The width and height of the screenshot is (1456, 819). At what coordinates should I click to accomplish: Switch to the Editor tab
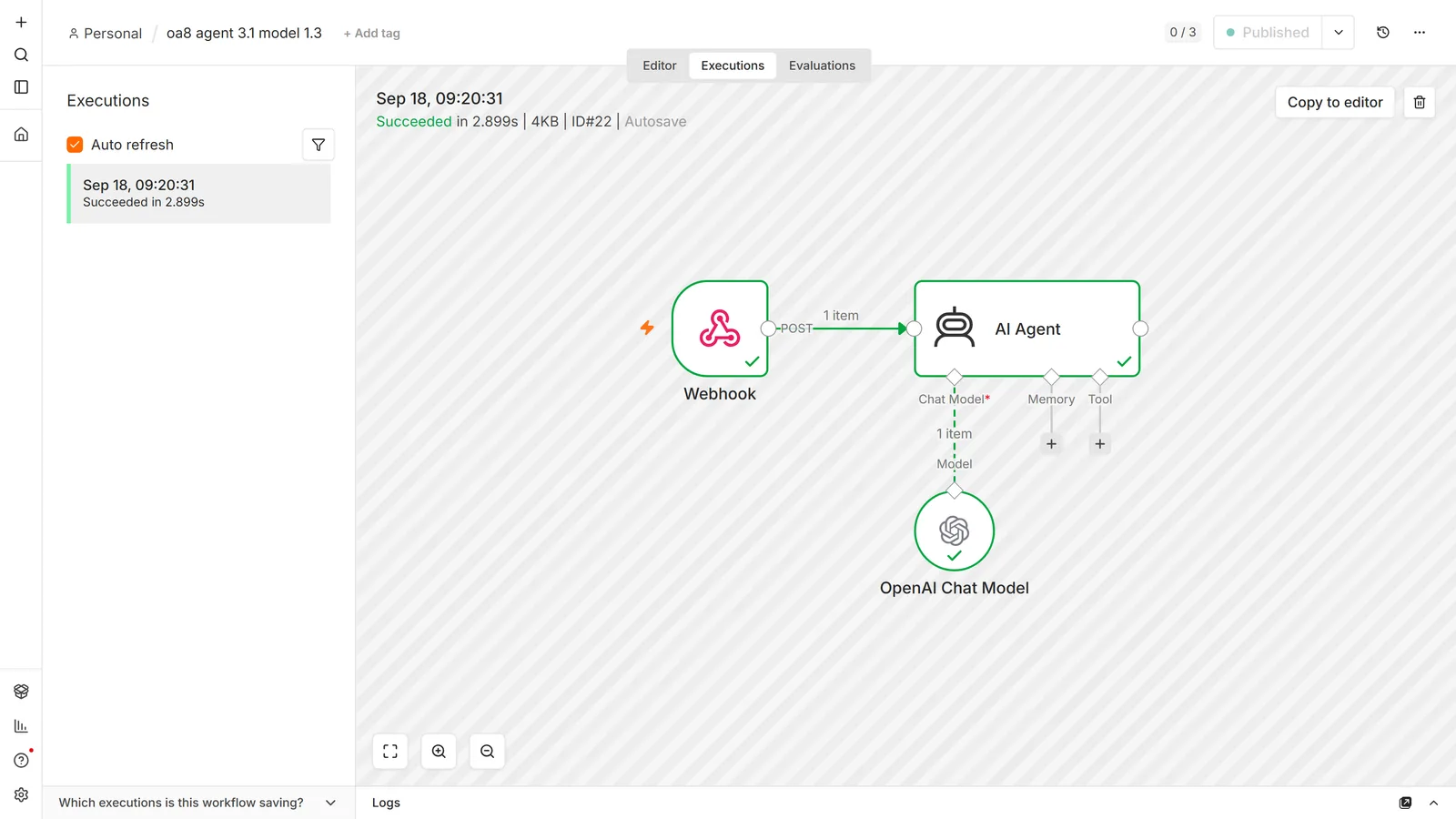click(659, 66)
